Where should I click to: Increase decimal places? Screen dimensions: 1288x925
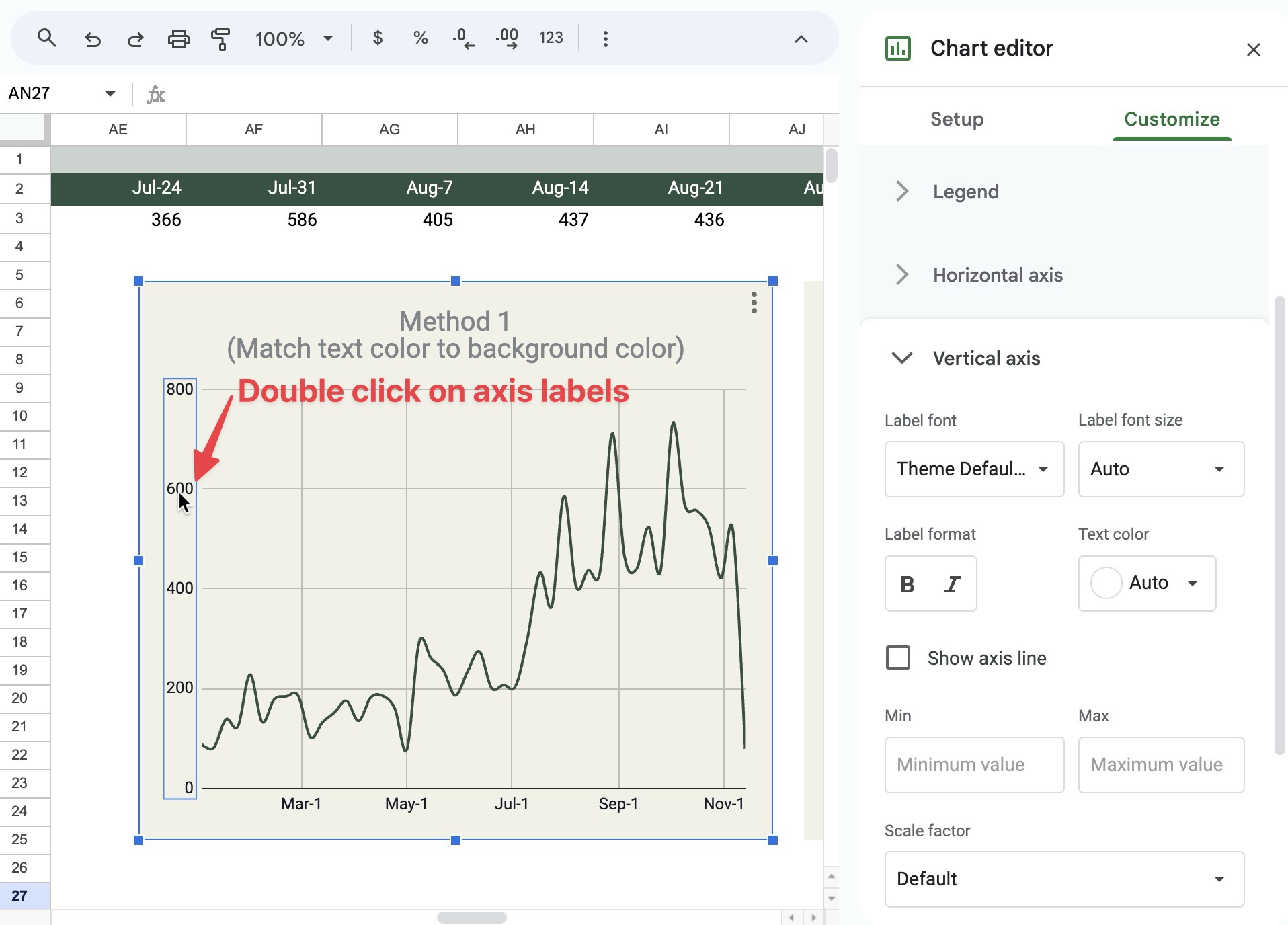pyautogui.click(x=506, y=38)
